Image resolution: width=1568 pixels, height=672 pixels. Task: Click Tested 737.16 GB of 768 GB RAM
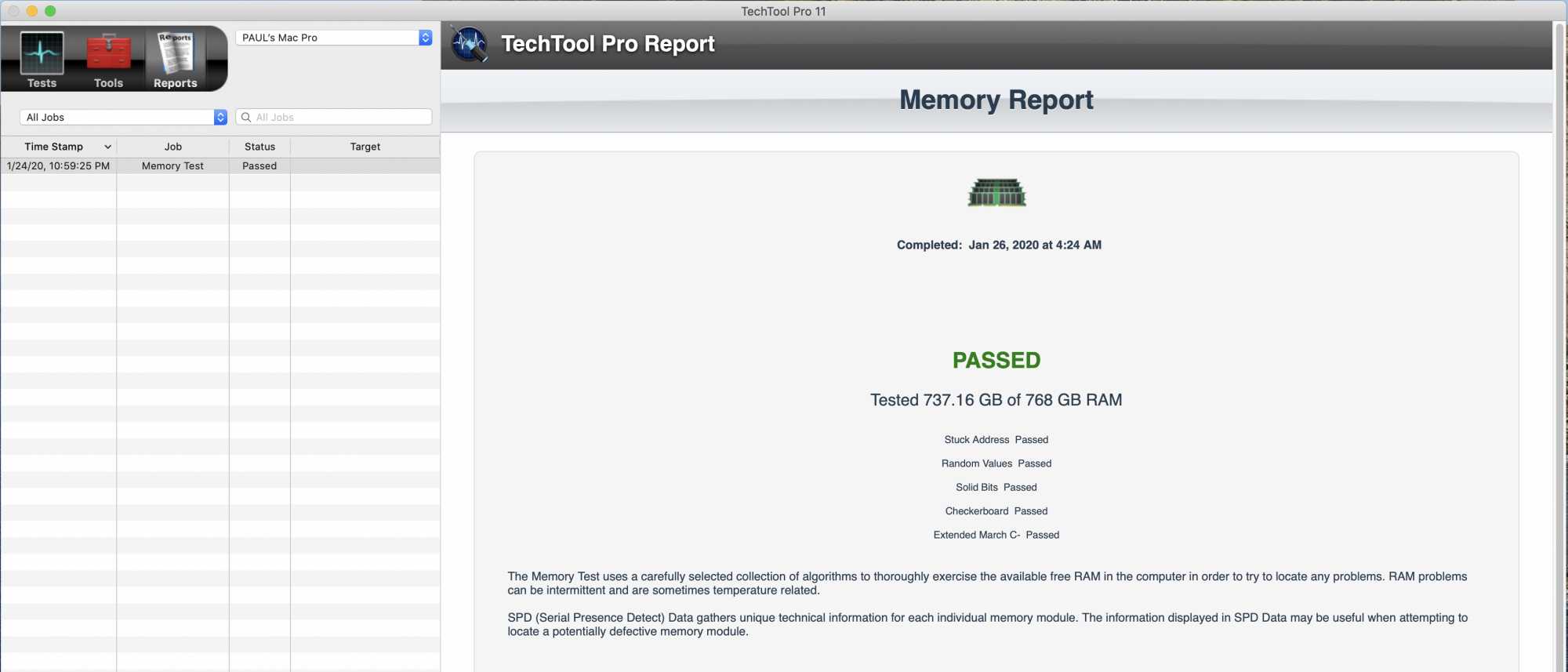[x=996, y=400]
